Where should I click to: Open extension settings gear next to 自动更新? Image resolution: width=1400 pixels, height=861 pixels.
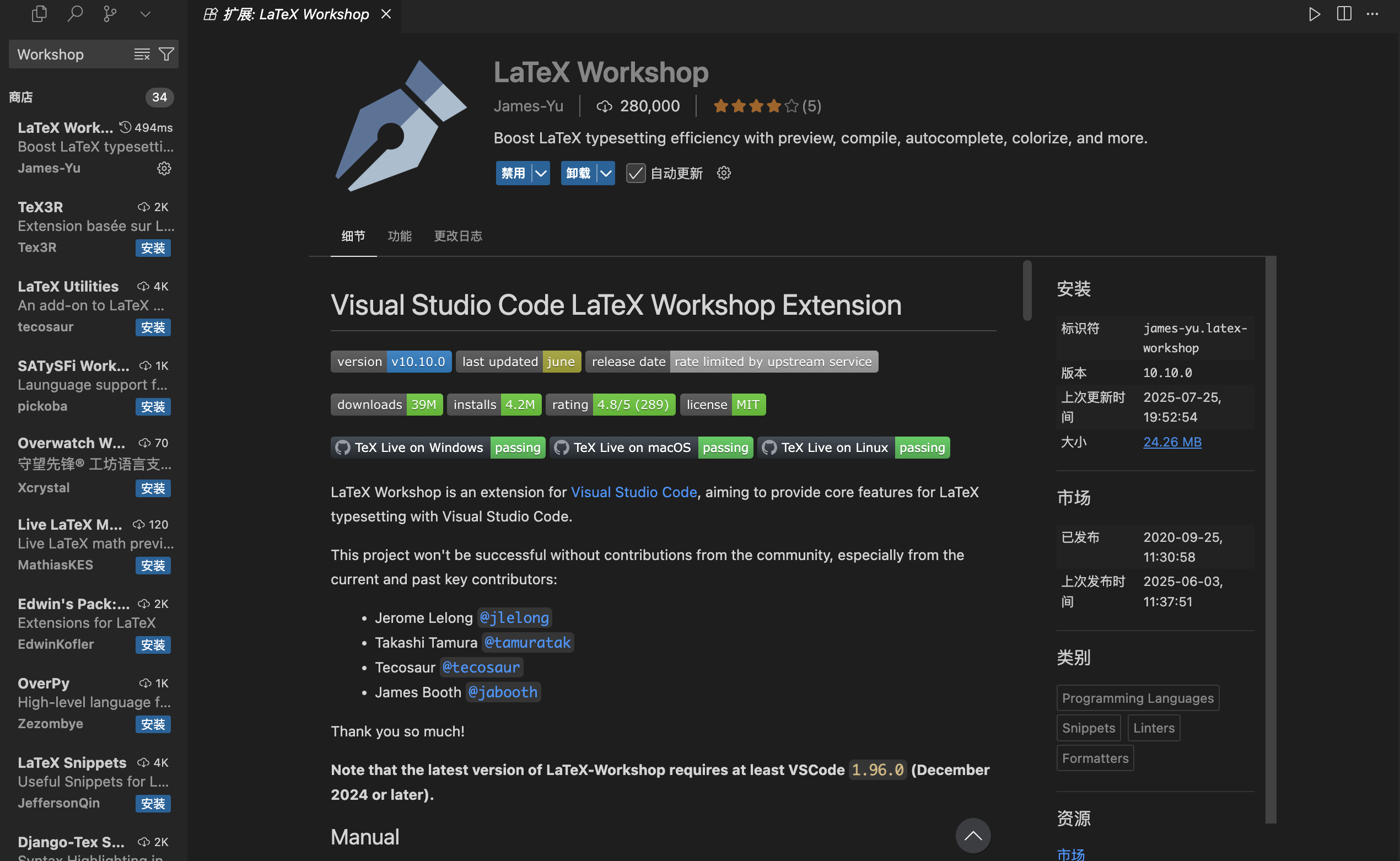coord(724,173)
